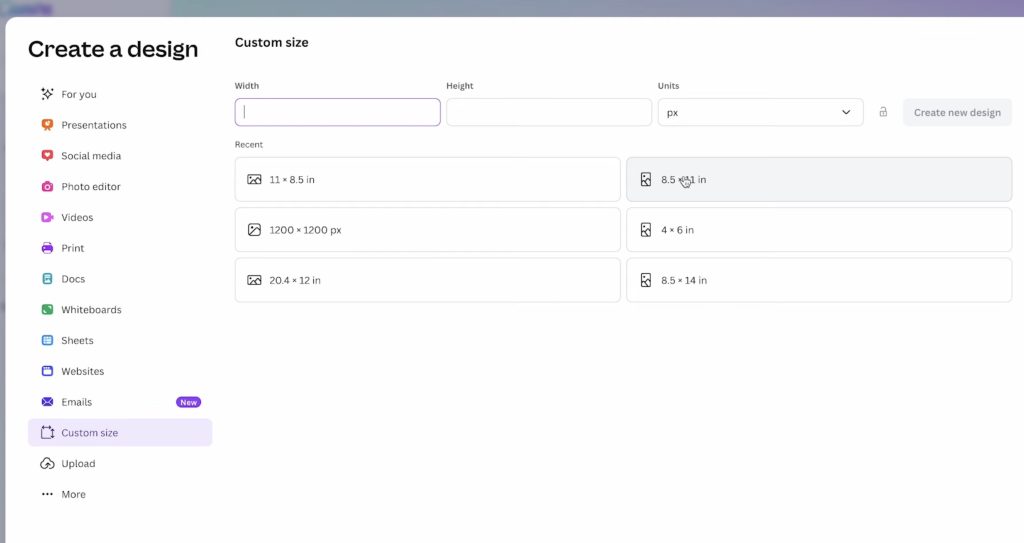1024x543 pixels.
Task: Select the Print printer icon
Action: coord(47,248)
